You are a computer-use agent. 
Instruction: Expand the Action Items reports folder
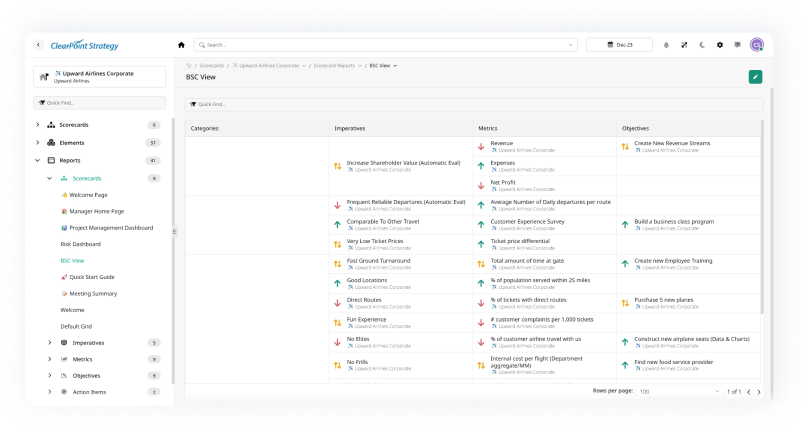tap(50, 392)
